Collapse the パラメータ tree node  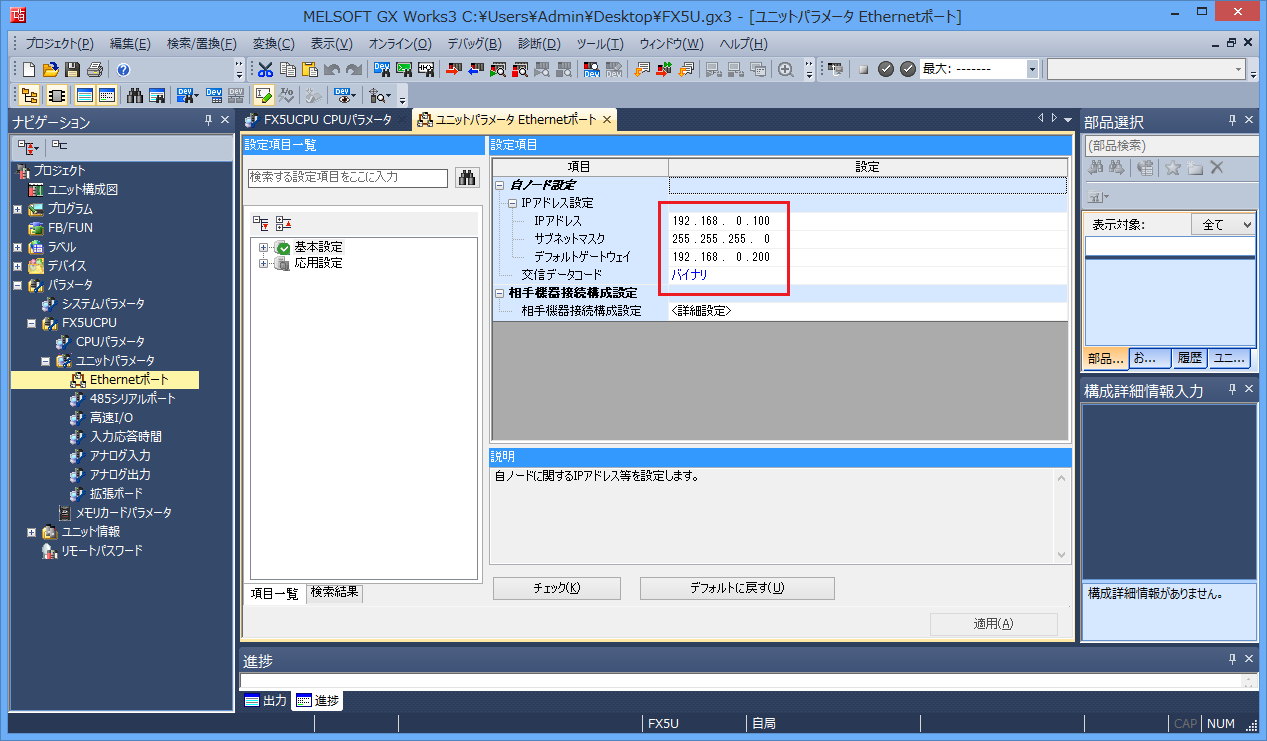coord(18,285)
